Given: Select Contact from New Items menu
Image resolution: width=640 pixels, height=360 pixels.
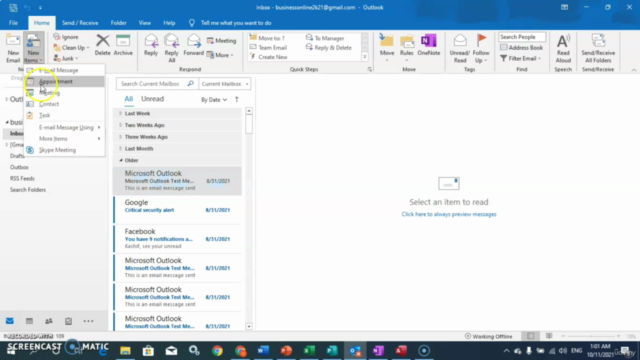Looking at the screenshot, I should [x=64, y=104].
